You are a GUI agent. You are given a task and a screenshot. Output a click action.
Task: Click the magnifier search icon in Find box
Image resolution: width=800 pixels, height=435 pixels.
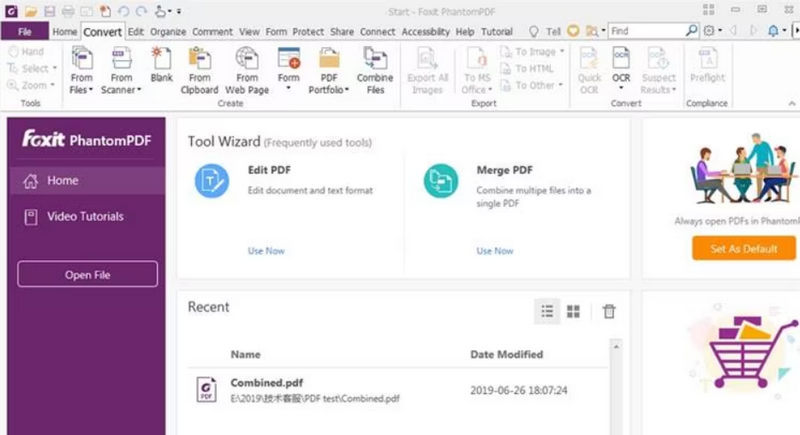691,31
